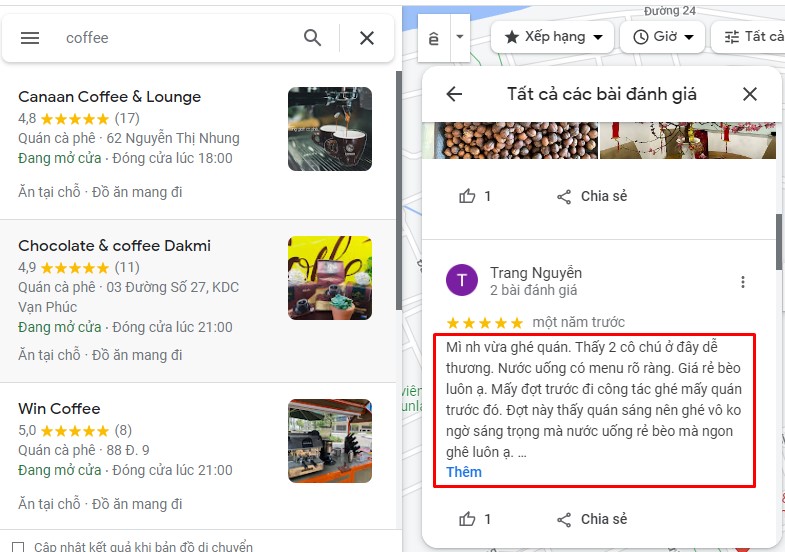Open Win Coffee thumbnail photo
The height and width of the screenshot is (552, 785).
[329, 441]
